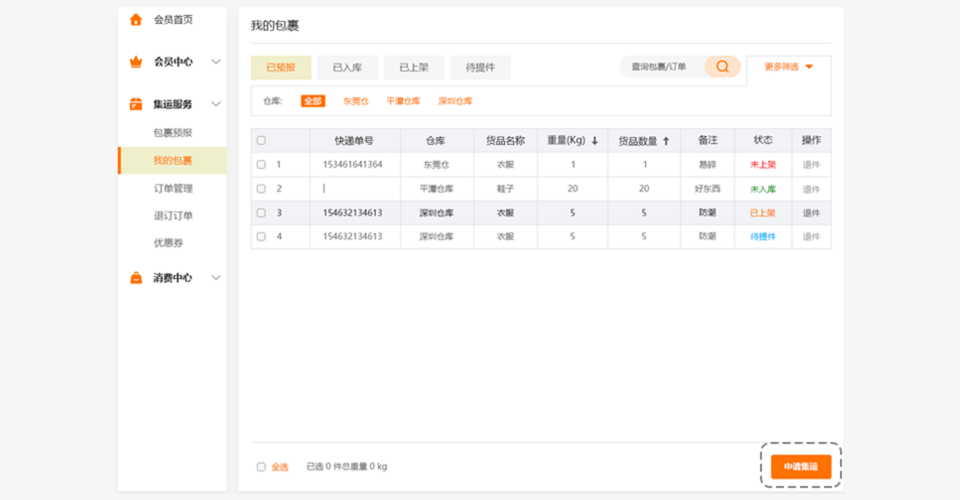The height and width of the screenshot is (500, 960).
Task: Expand the 会员中心 menu chevron
Action: point(216,62)
